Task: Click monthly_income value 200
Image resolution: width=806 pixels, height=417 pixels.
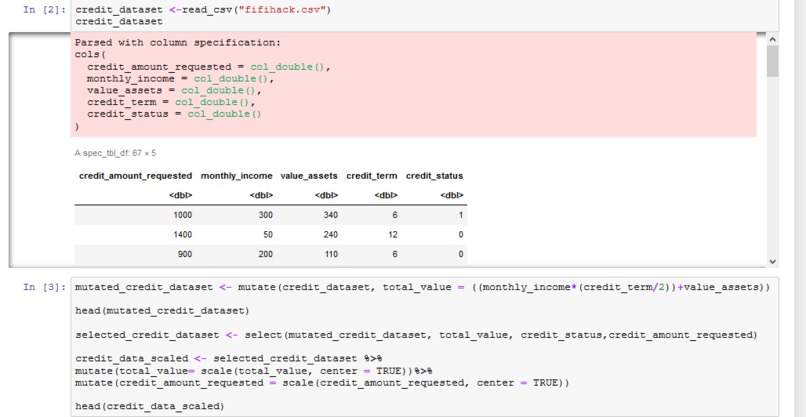Action: pos(265,254)
